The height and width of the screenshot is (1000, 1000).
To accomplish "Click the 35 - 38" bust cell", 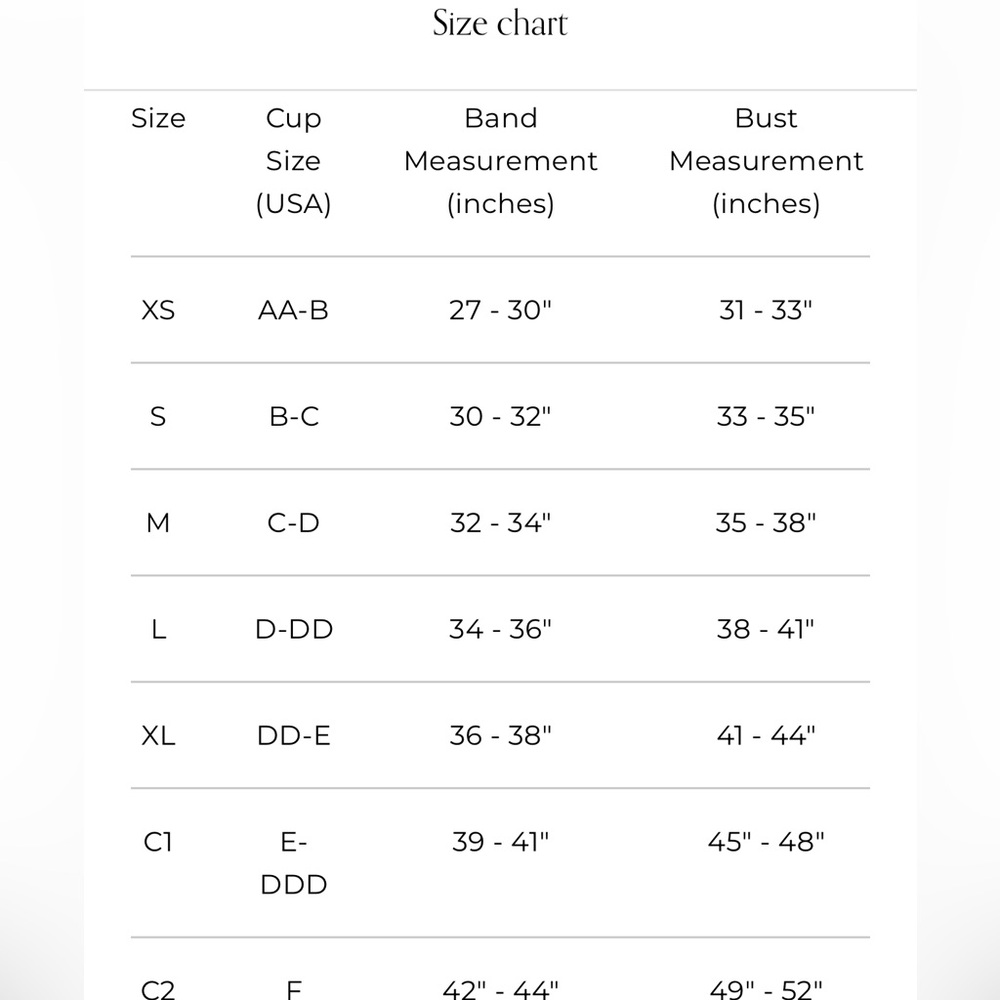I will pyautogui.click(x=766, y=523).
